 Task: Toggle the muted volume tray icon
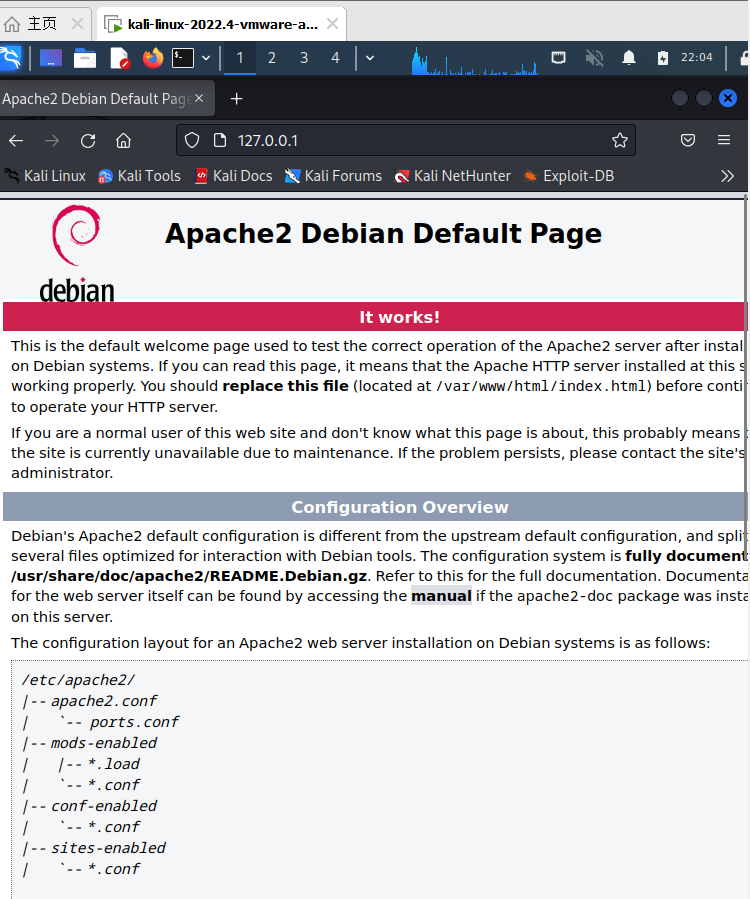coord(595,57)
